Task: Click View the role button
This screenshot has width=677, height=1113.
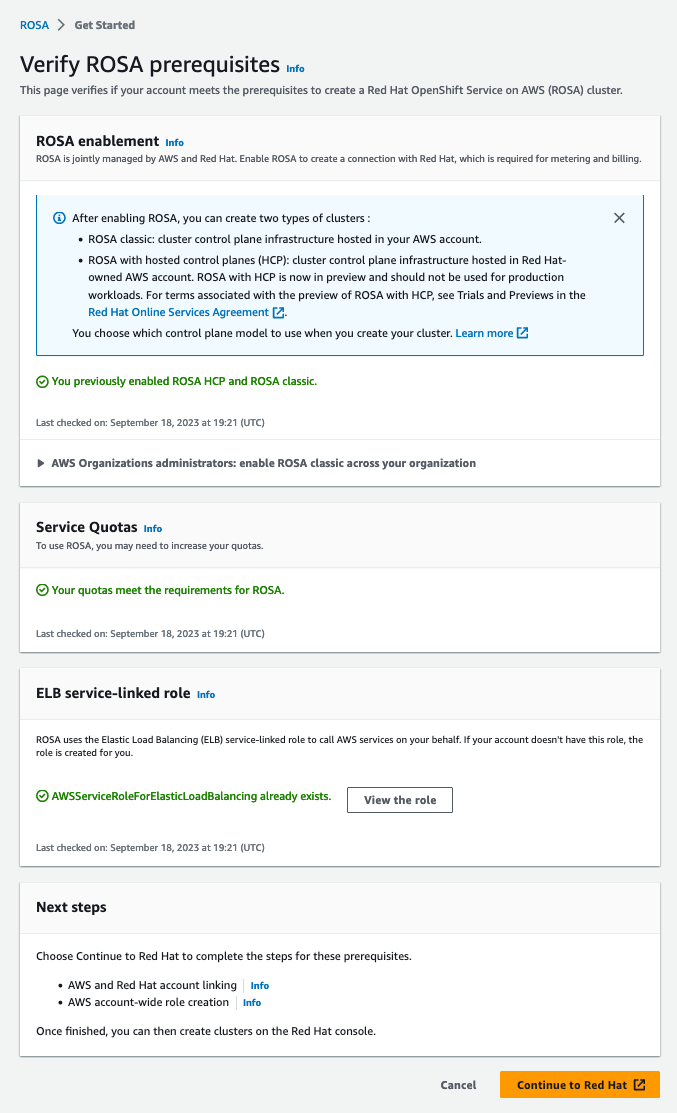Action: coord(400,800)
